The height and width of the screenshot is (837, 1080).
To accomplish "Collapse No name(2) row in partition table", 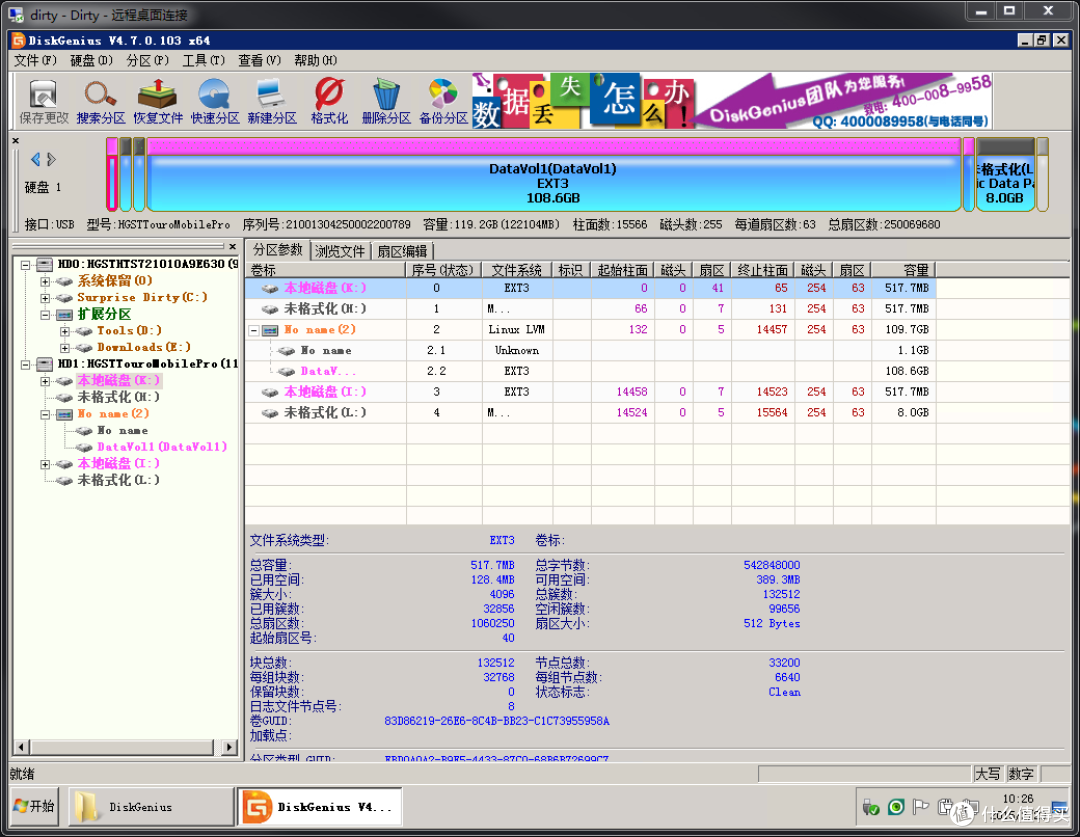I will click(253, 330).
